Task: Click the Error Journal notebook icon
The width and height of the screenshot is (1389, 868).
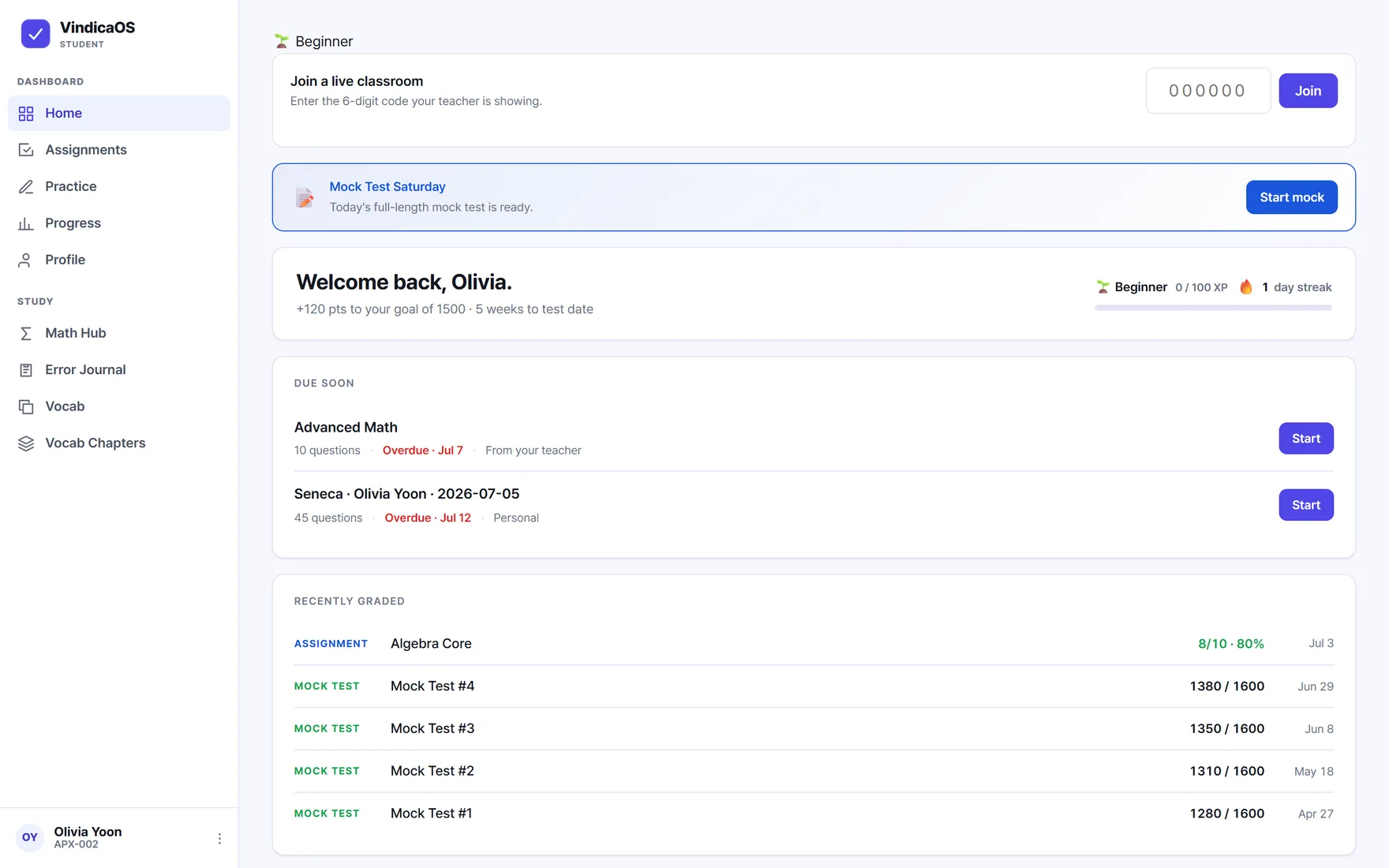Action: click(26, 370)
